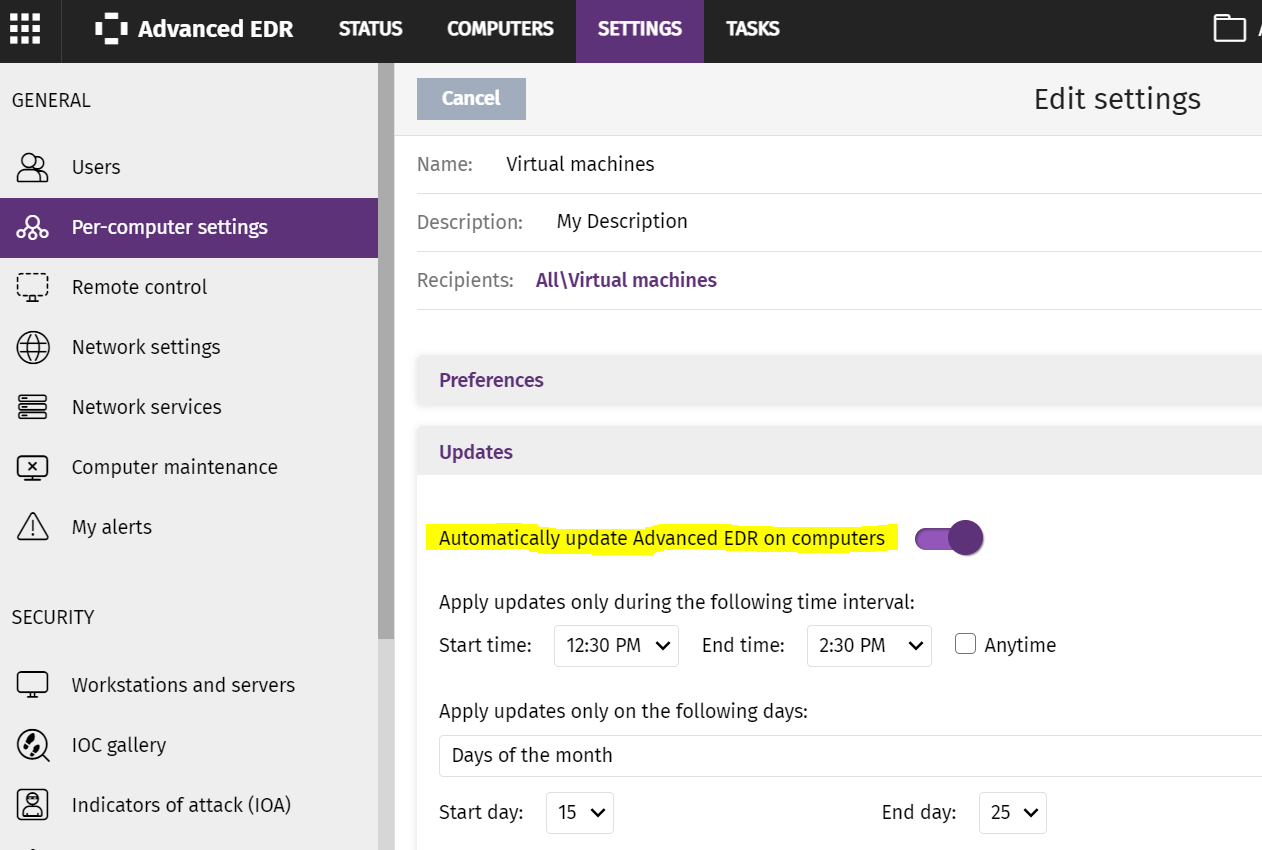
Task: Open the Start time dropdown
Action: [x=616, y=646]
